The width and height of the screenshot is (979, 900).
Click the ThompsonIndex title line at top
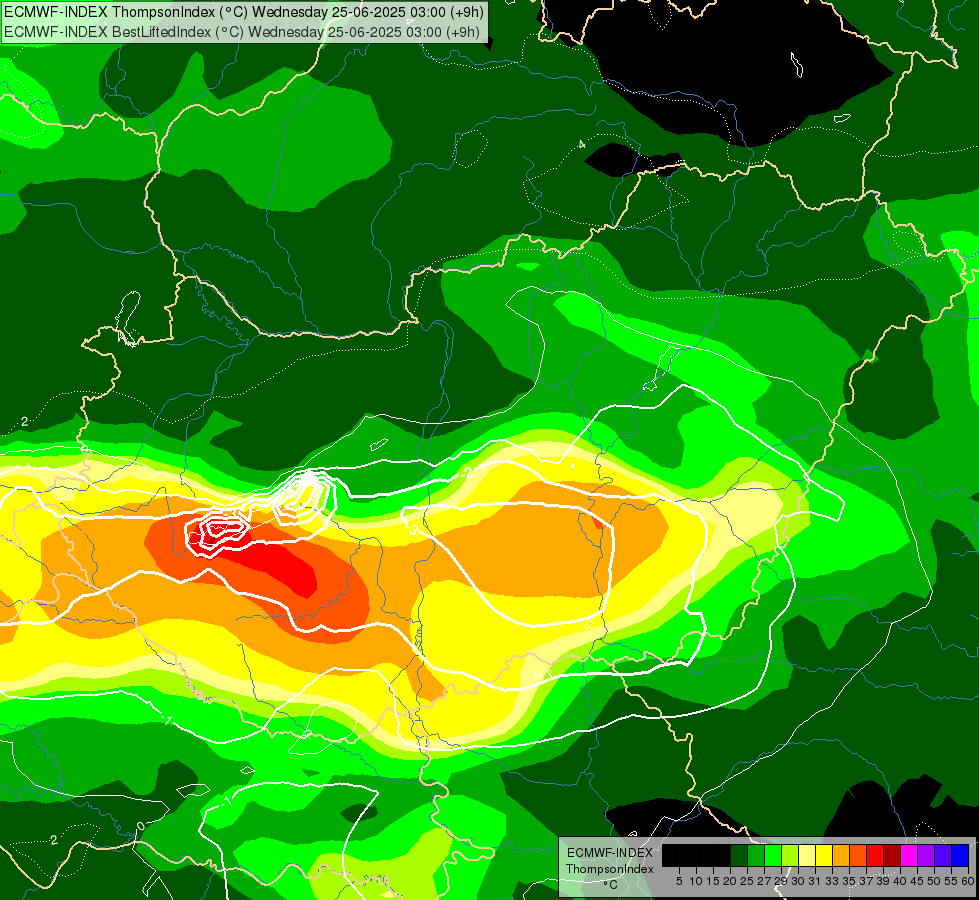[x=243, y=11]
